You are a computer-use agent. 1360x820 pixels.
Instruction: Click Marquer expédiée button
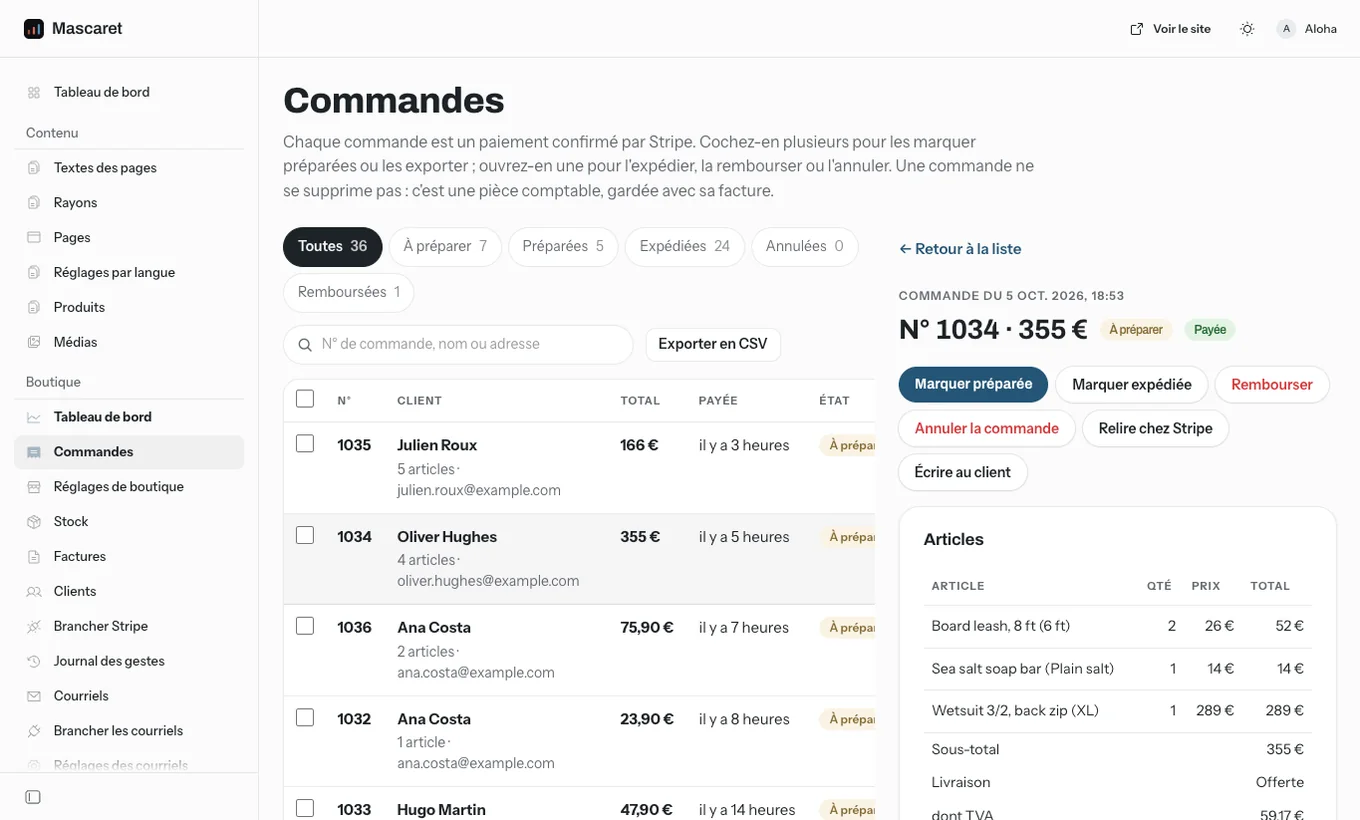[1132, 385]
